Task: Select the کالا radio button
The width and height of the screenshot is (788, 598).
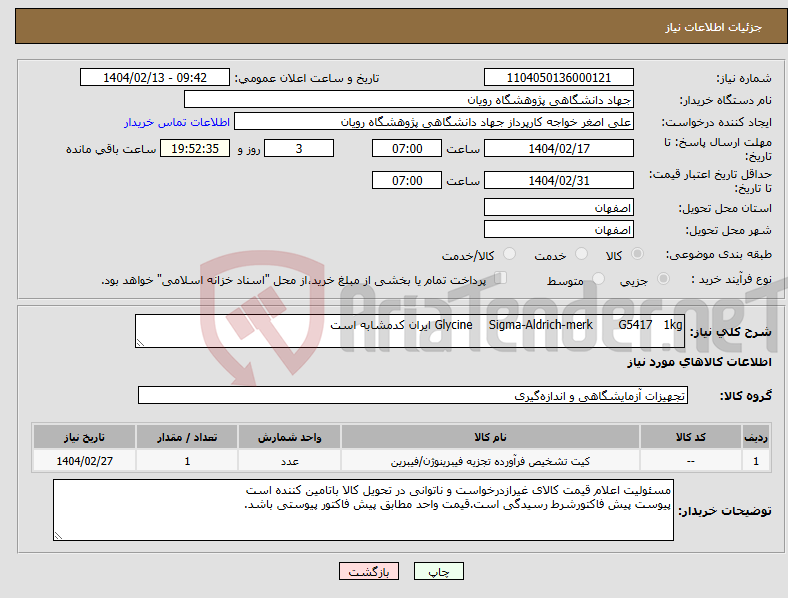Action: click(637, 254)
